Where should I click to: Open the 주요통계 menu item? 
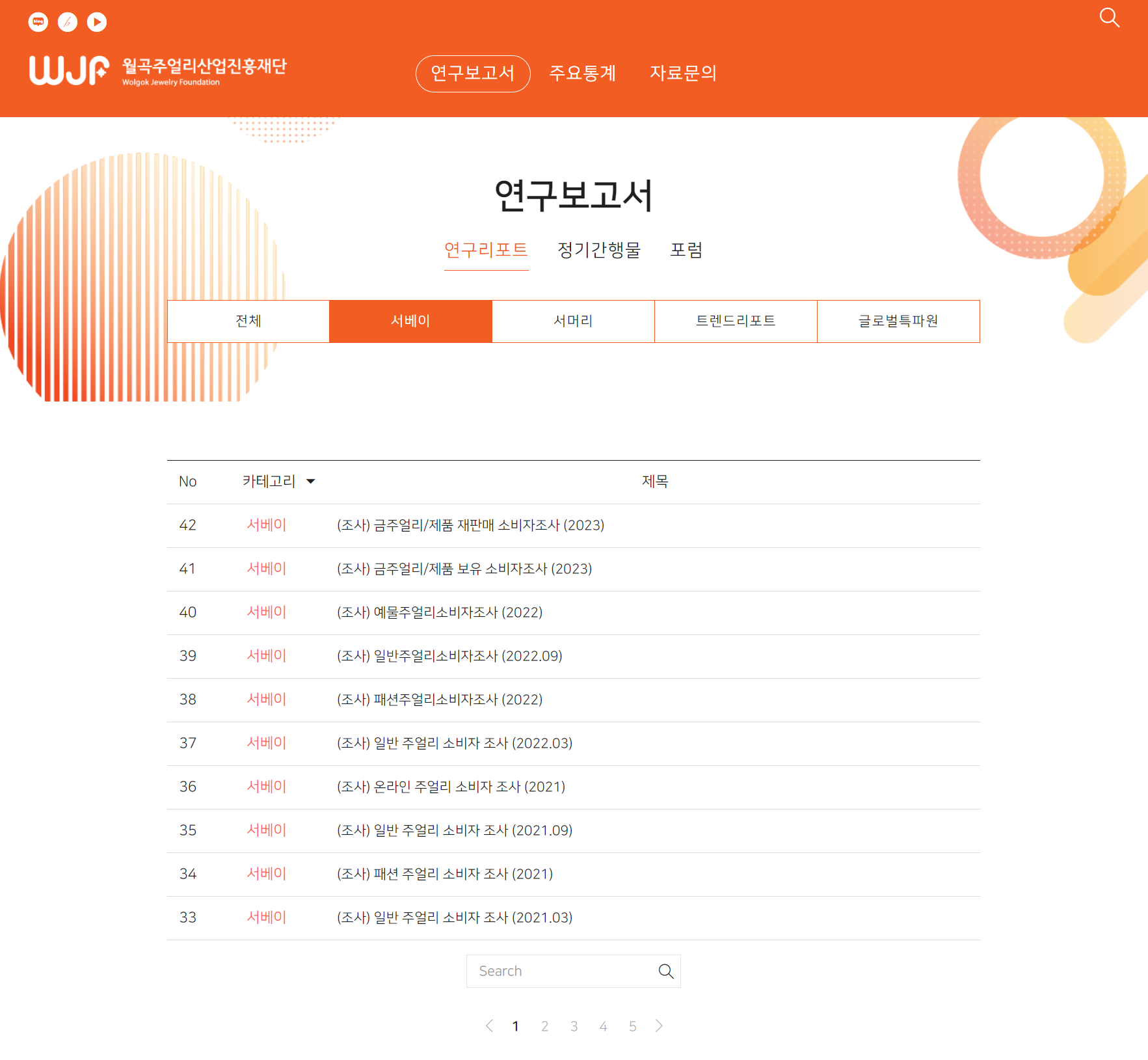pyautogui.click(x=583, y=73)
